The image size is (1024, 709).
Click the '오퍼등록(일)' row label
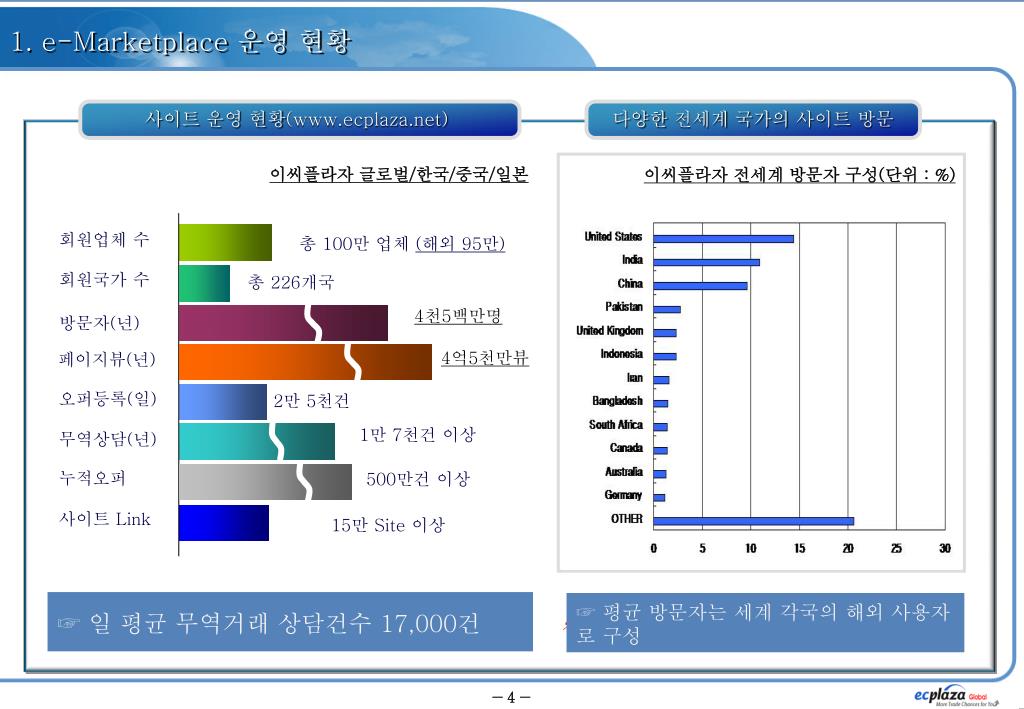click(x=108, y=398)
